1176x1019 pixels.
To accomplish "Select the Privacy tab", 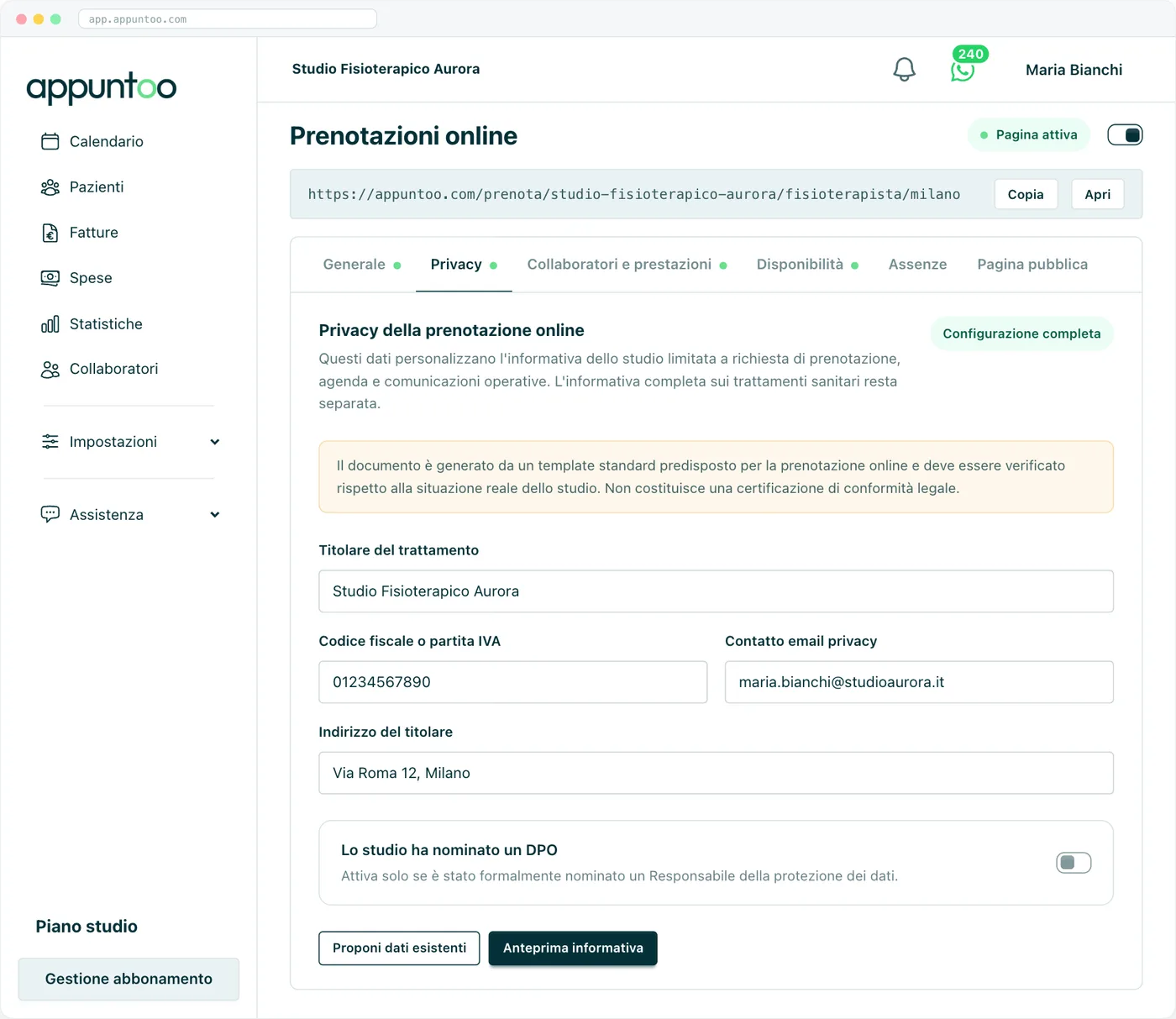I will click(464, 265).
